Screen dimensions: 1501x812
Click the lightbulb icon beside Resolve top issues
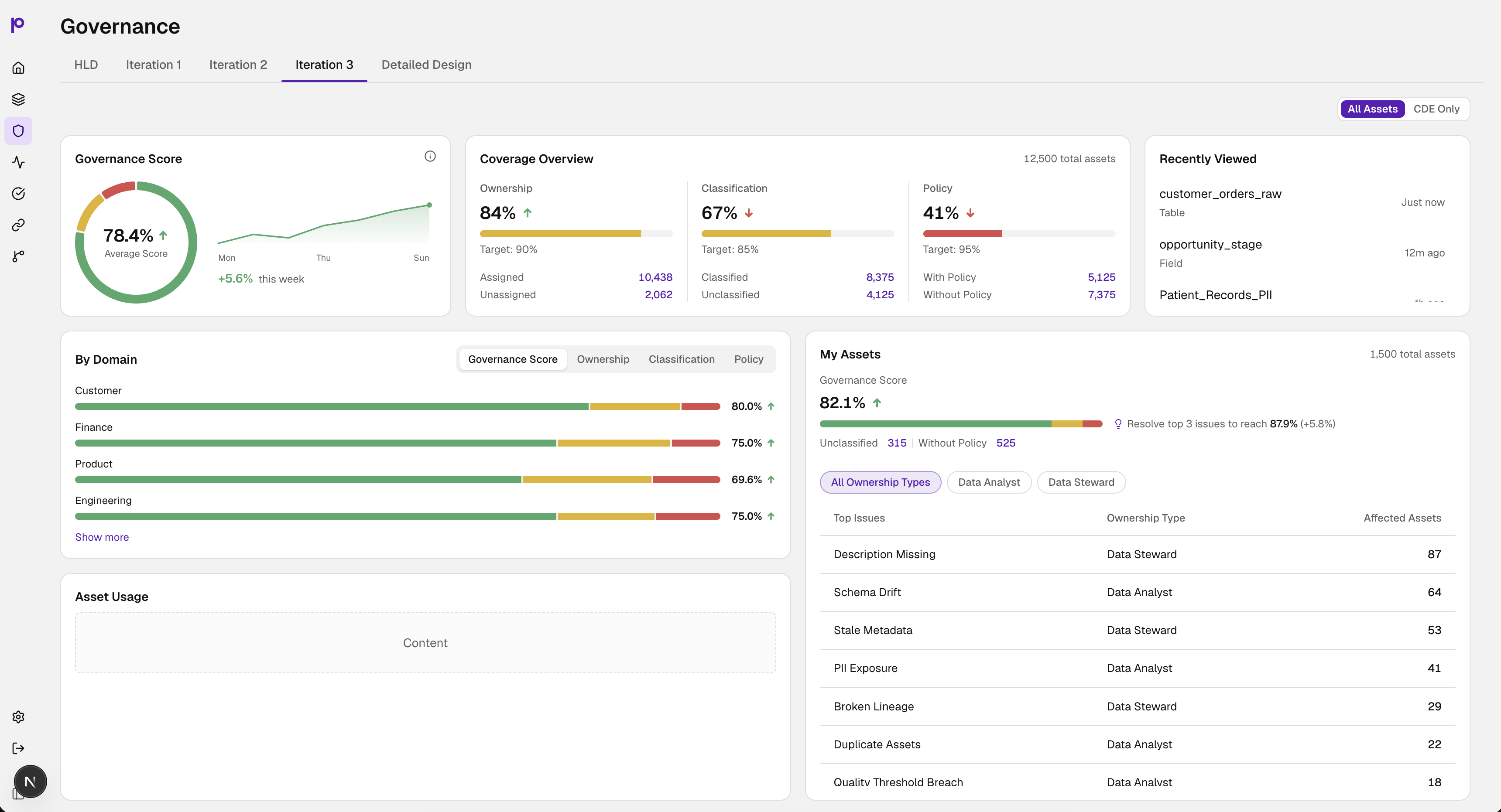(x=1117, y=424)
